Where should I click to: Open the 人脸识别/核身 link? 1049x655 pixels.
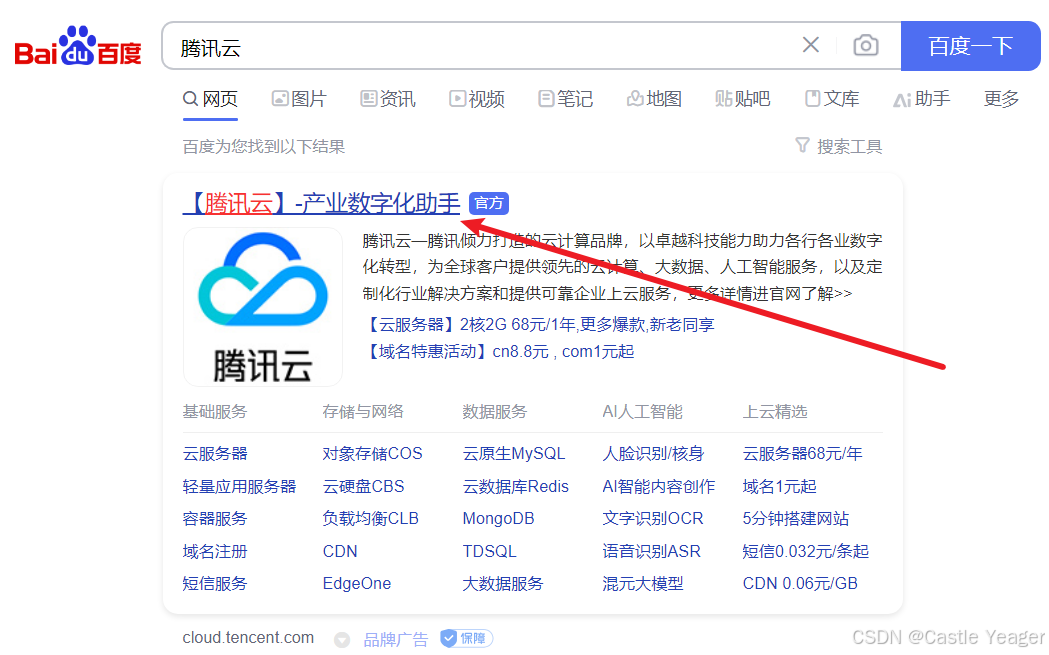[x=654, y=454]
